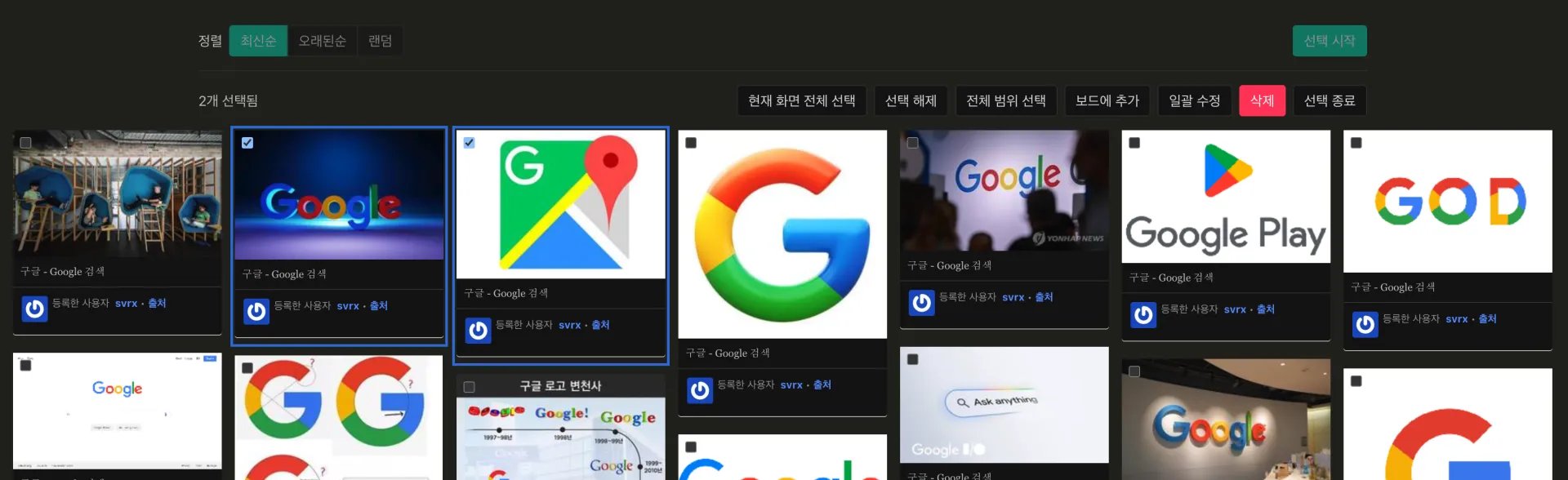Screen dimensions: 1568x480
Task: Click the 선택 시작 button
Action: pyautogui.click(x=1330, y=41)
